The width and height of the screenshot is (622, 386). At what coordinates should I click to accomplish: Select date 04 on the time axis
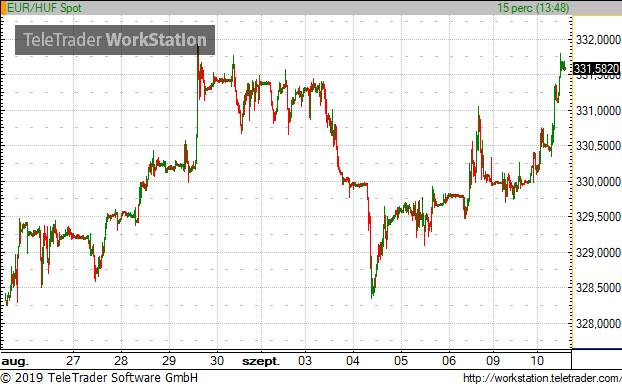353,361
